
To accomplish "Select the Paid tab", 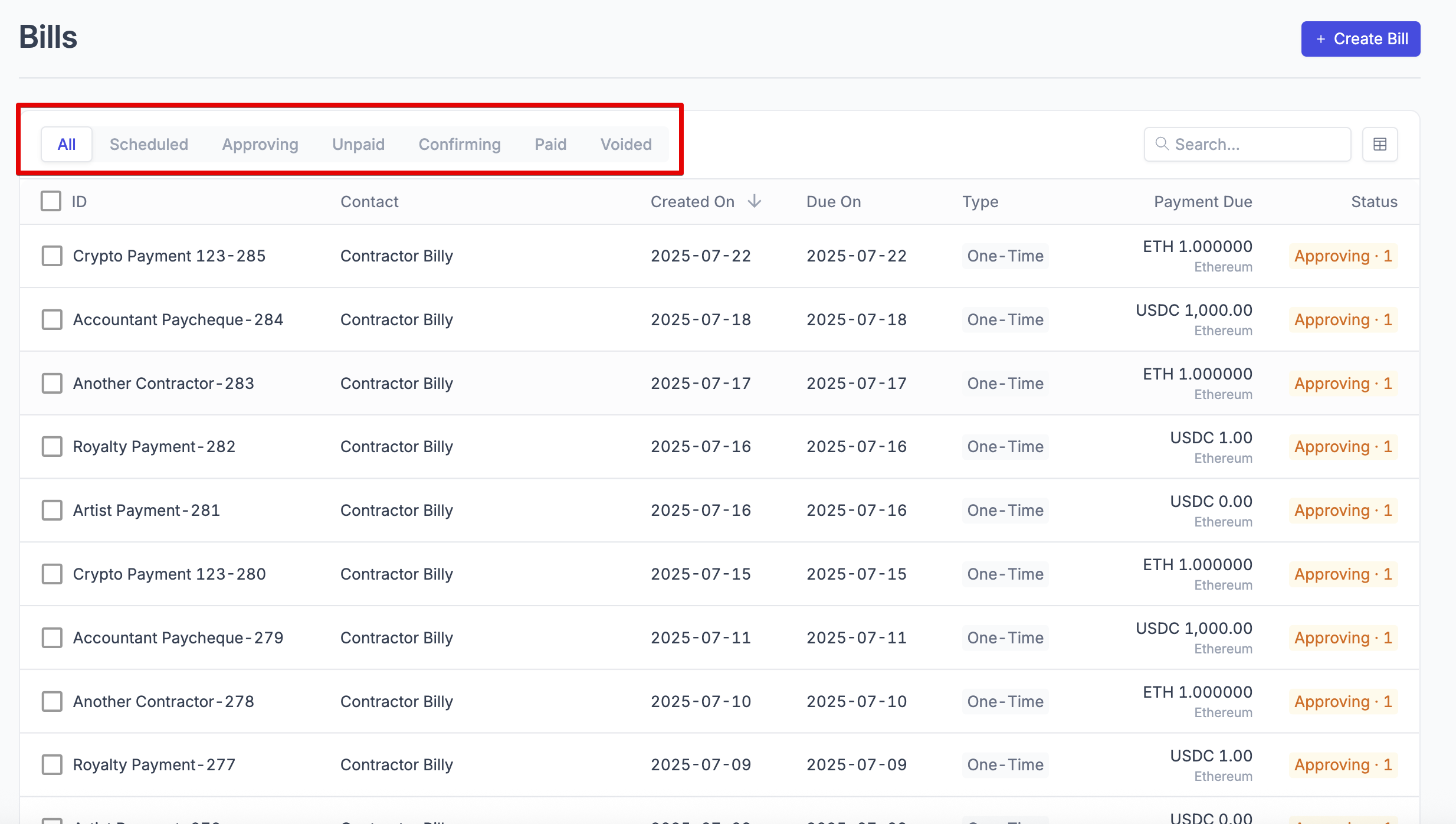I will tap(550, 144).
